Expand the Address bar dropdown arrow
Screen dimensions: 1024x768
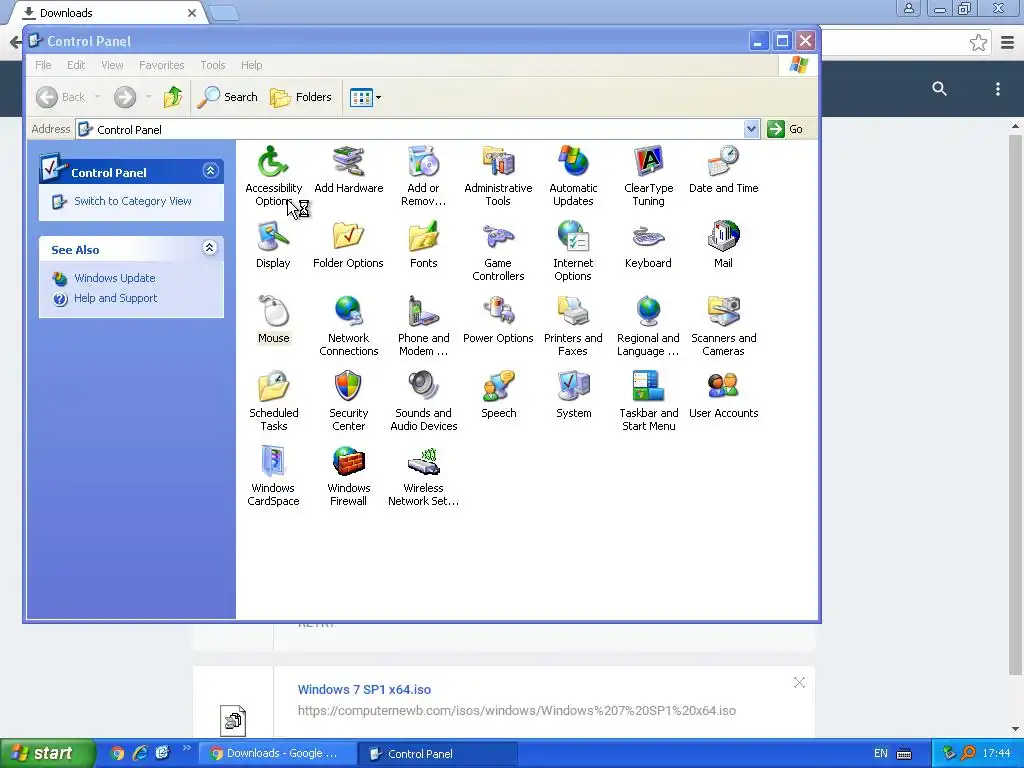pyautogui.click(x=751, y=129)
